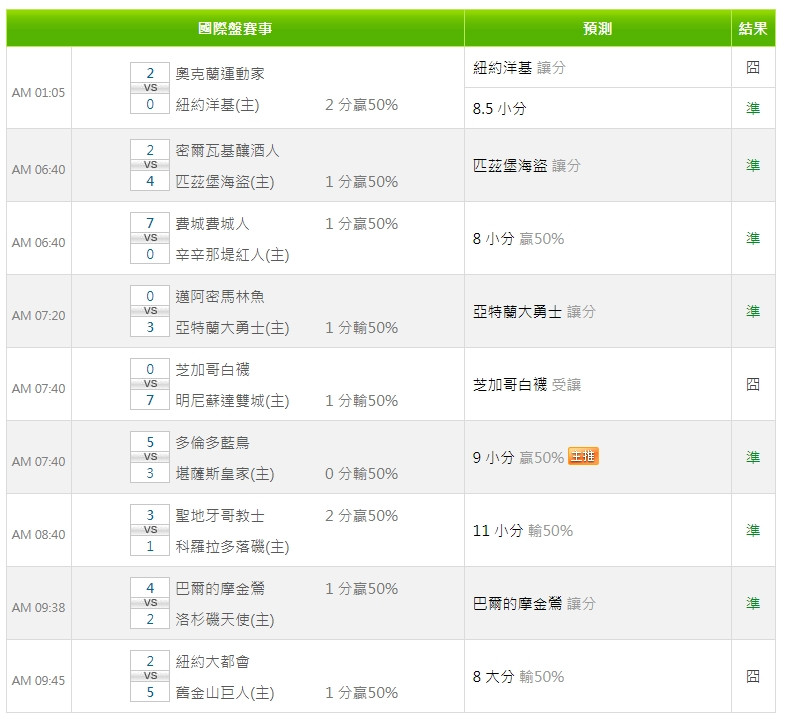Click the 結果 column header

(x=753, y=28)
